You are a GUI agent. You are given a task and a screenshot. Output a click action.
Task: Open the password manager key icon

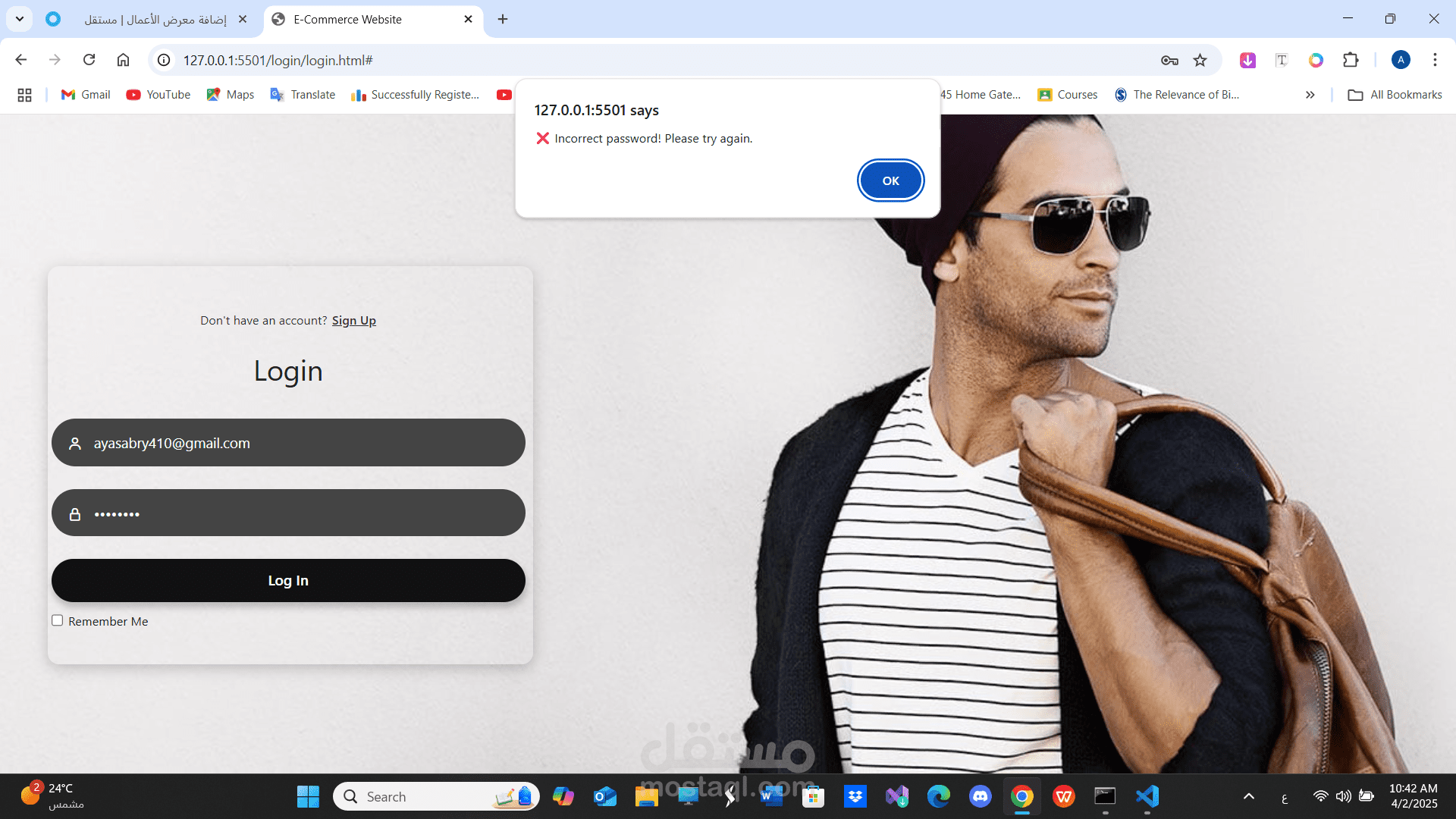[1169, 60]
